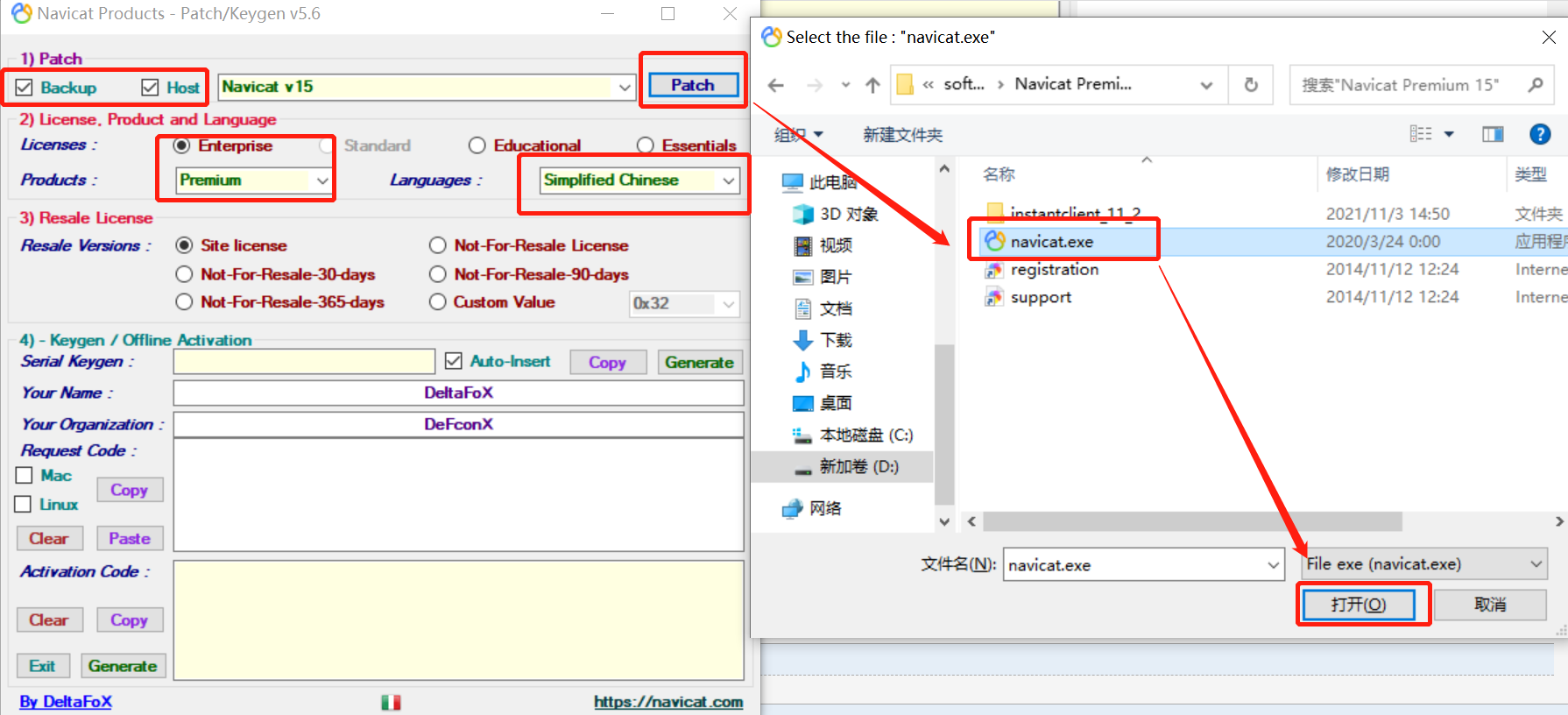Toggle the Linux checkbox
This screenshot has width=1568, height=715.
coord(25,504)
